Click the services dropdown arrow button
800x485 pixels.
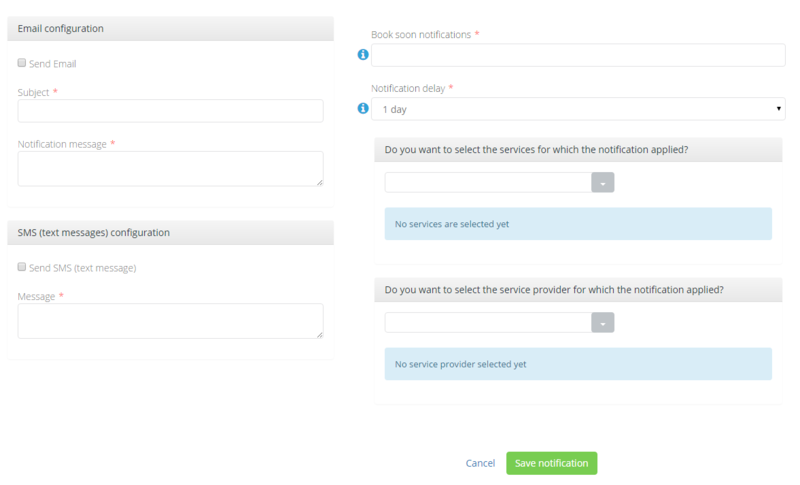[x=603, y=182]
